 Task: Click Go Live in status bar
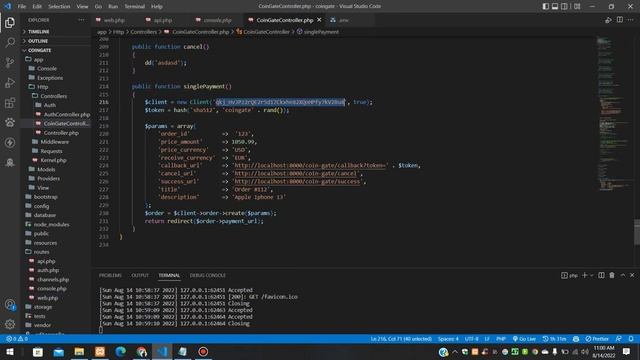(x=524, y=339)
